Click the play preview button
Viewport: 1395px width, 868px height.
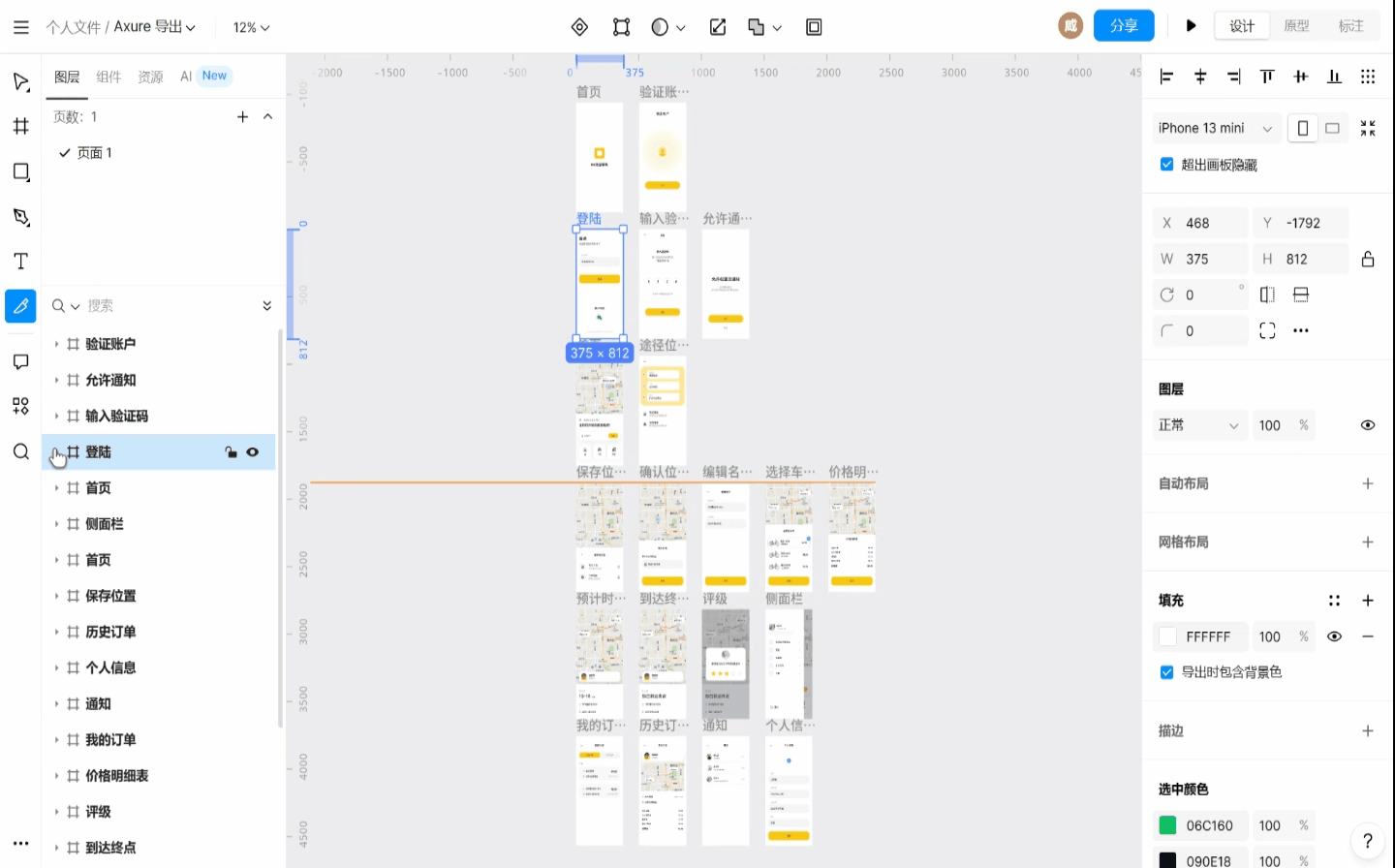[1191, 26]
